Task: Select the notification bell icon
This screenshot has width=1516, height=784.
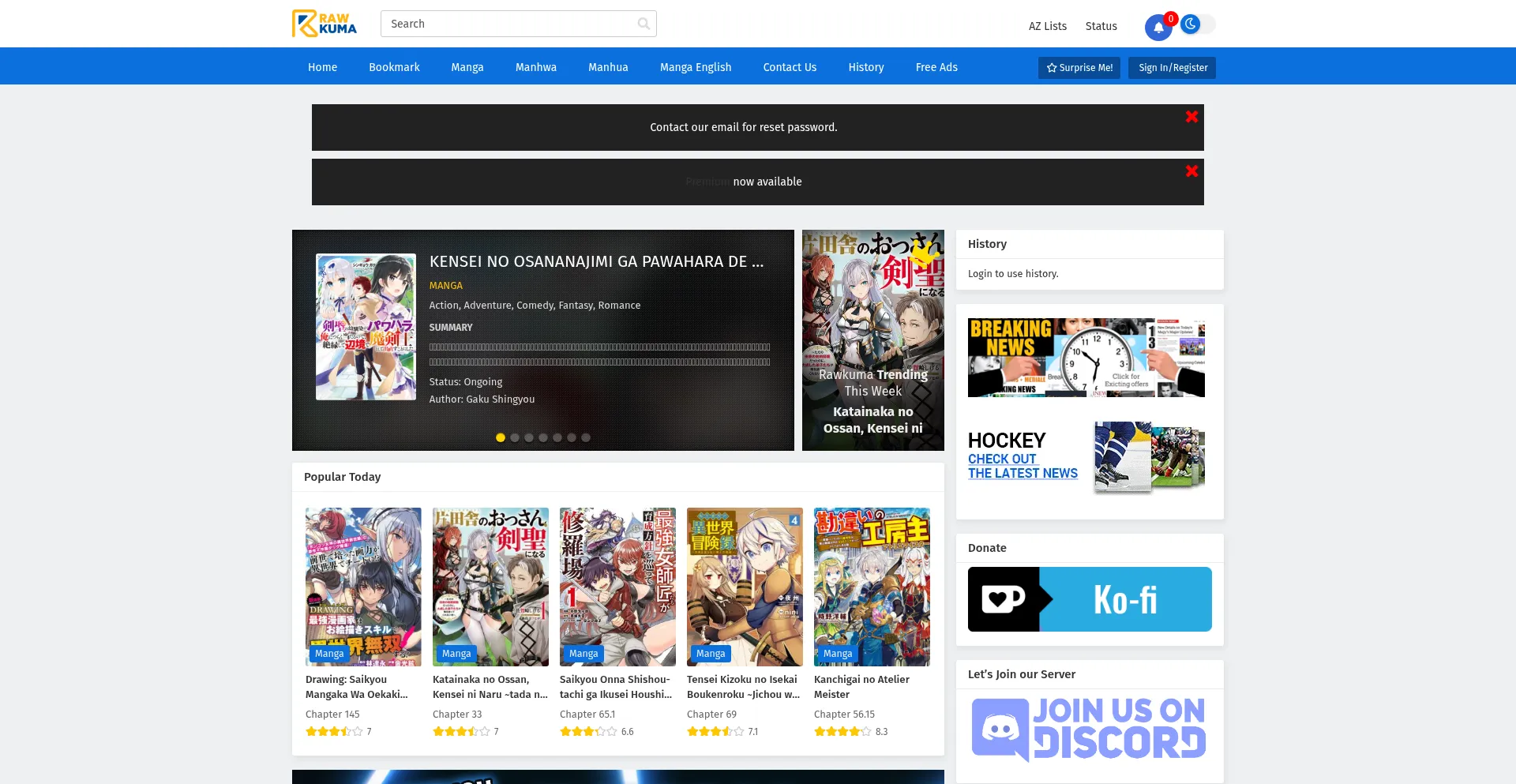Action: click(x=1158, y=26)
